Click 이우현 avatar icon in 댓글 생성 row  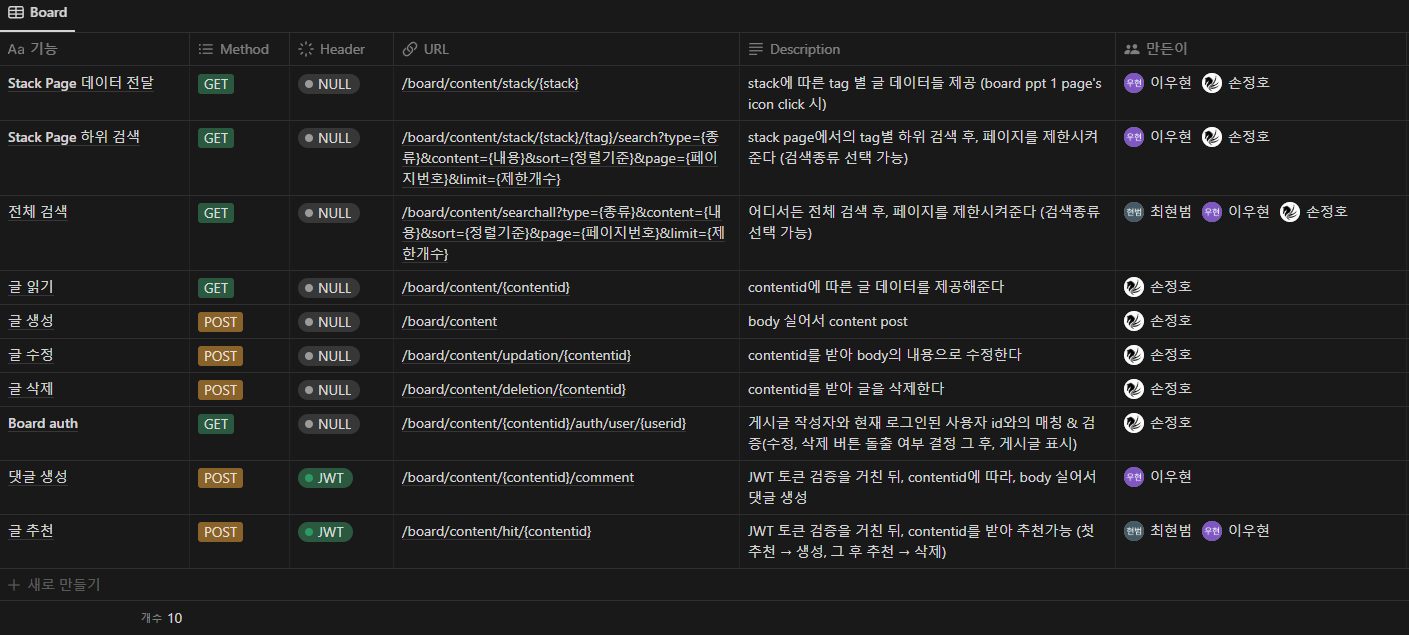click(1134, 477)
